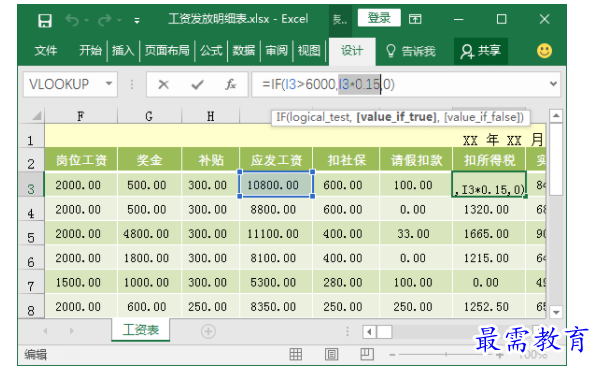Click the Redo arrow icon

[104, 20]
